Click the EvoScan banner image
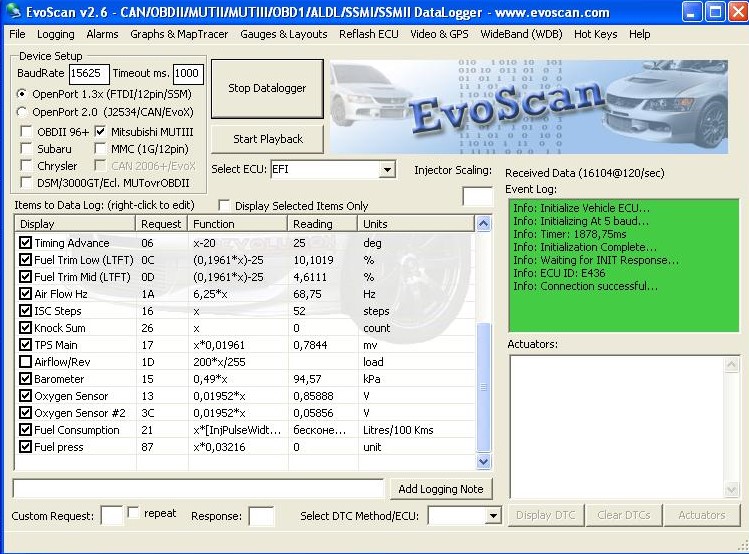 529,107
